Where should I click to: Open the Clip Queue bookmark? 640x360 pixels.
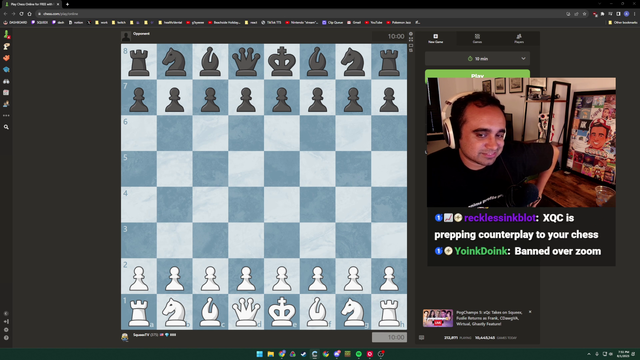333,22
